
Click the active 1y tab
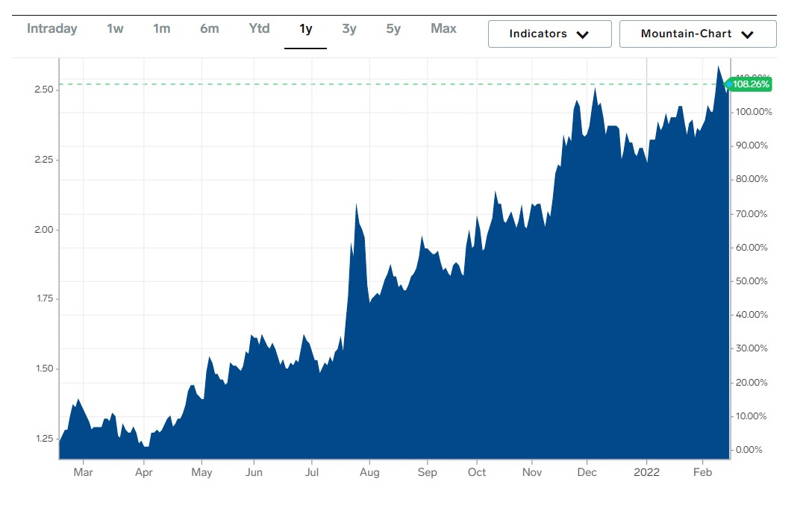(305, 29)
